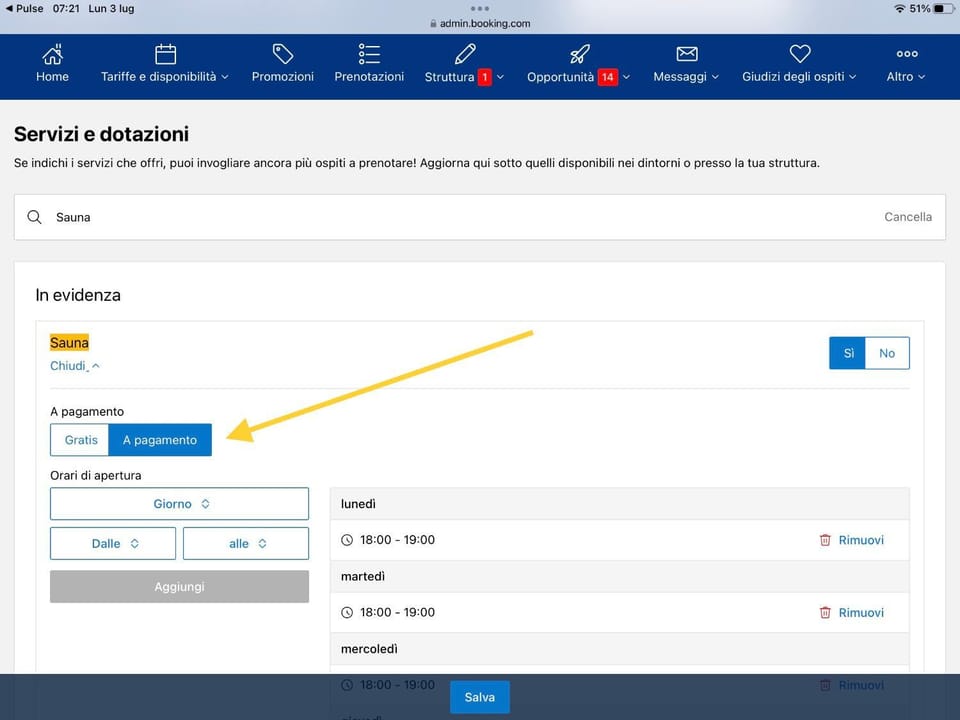The image size is (960, 720).
Task: Open the Home house icon
Action: click(x=52, y=54)
